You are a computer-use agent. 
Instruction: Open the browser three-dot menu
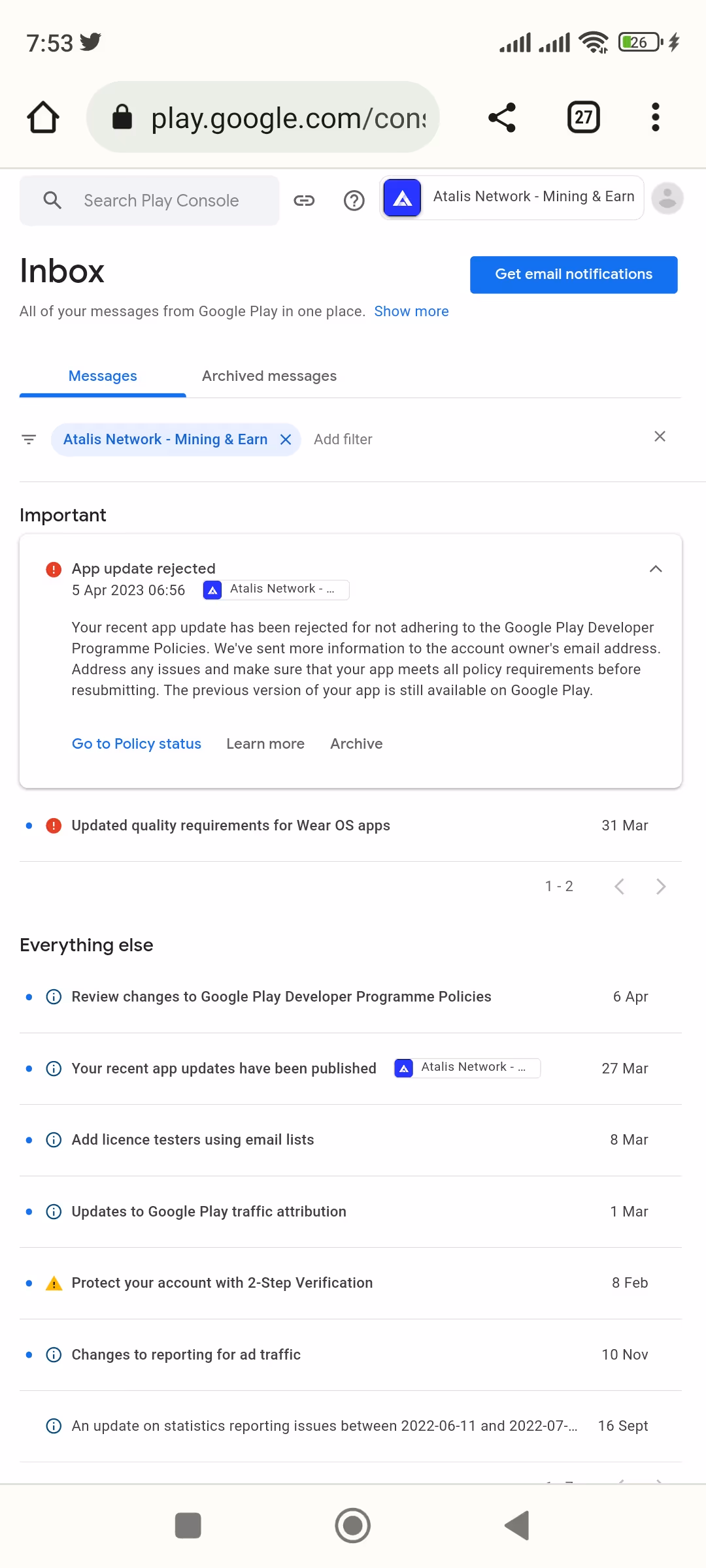click(656, 118)
